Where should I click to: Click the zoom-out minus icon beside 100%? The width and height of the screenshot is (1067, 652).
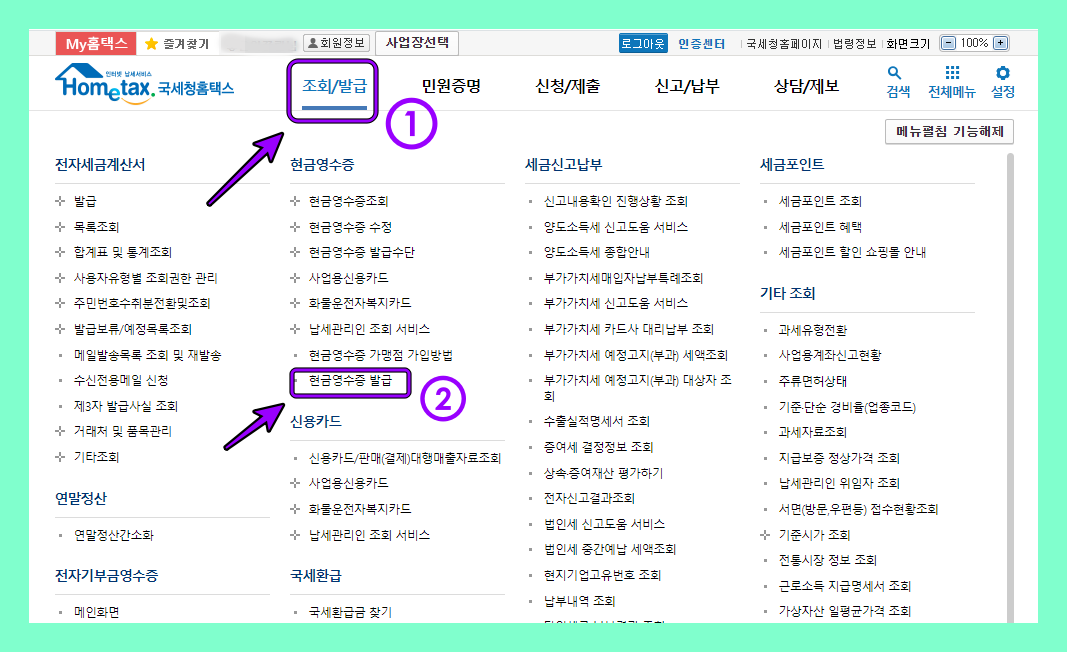click(x=948, y=43)
